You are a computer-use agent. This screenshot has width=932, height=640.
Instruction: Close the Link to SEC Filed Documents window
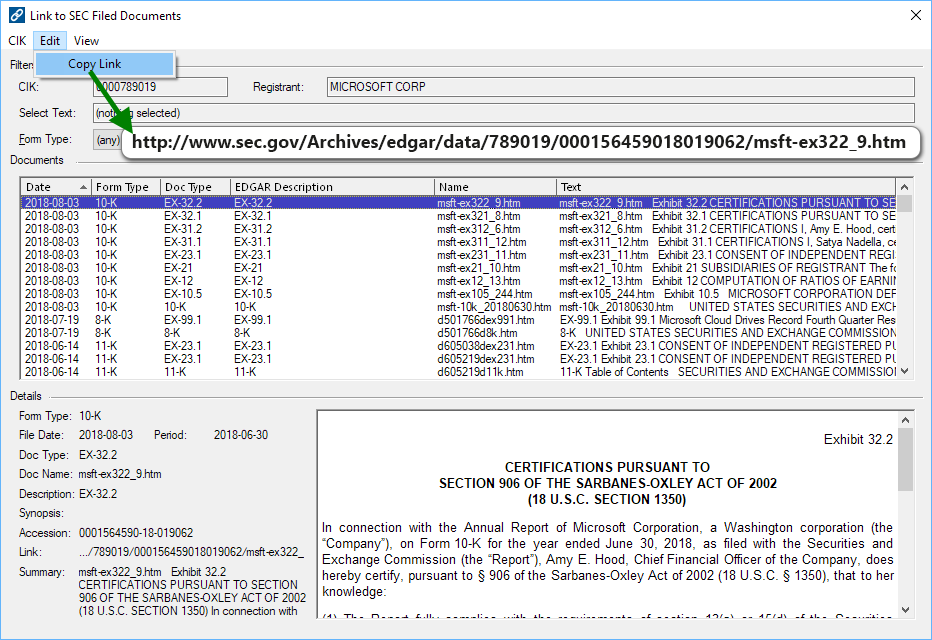click(x=916, y=15)
